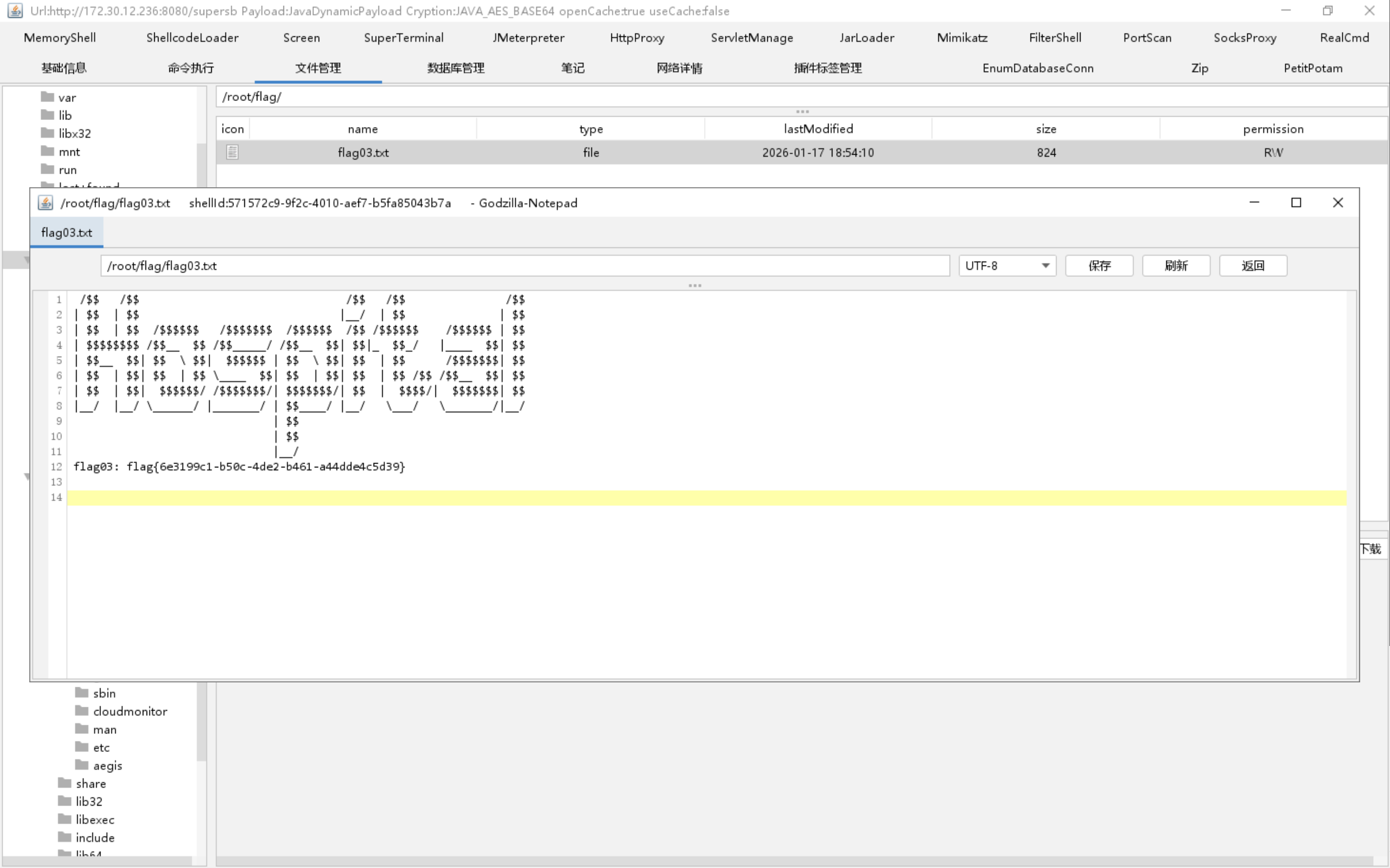Viewport: 1390px width, 868px height.
Task: Select the flag03.txt notepad tab
Action: pos(67,232)
